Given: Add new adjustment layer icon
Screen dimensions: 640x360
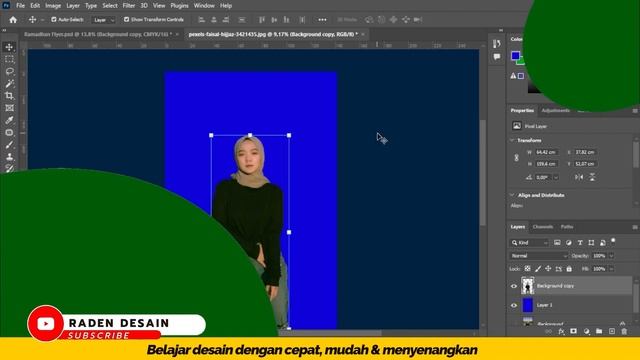Looking at the screenshot, I should pyautogui.click(x=587, y=331).
